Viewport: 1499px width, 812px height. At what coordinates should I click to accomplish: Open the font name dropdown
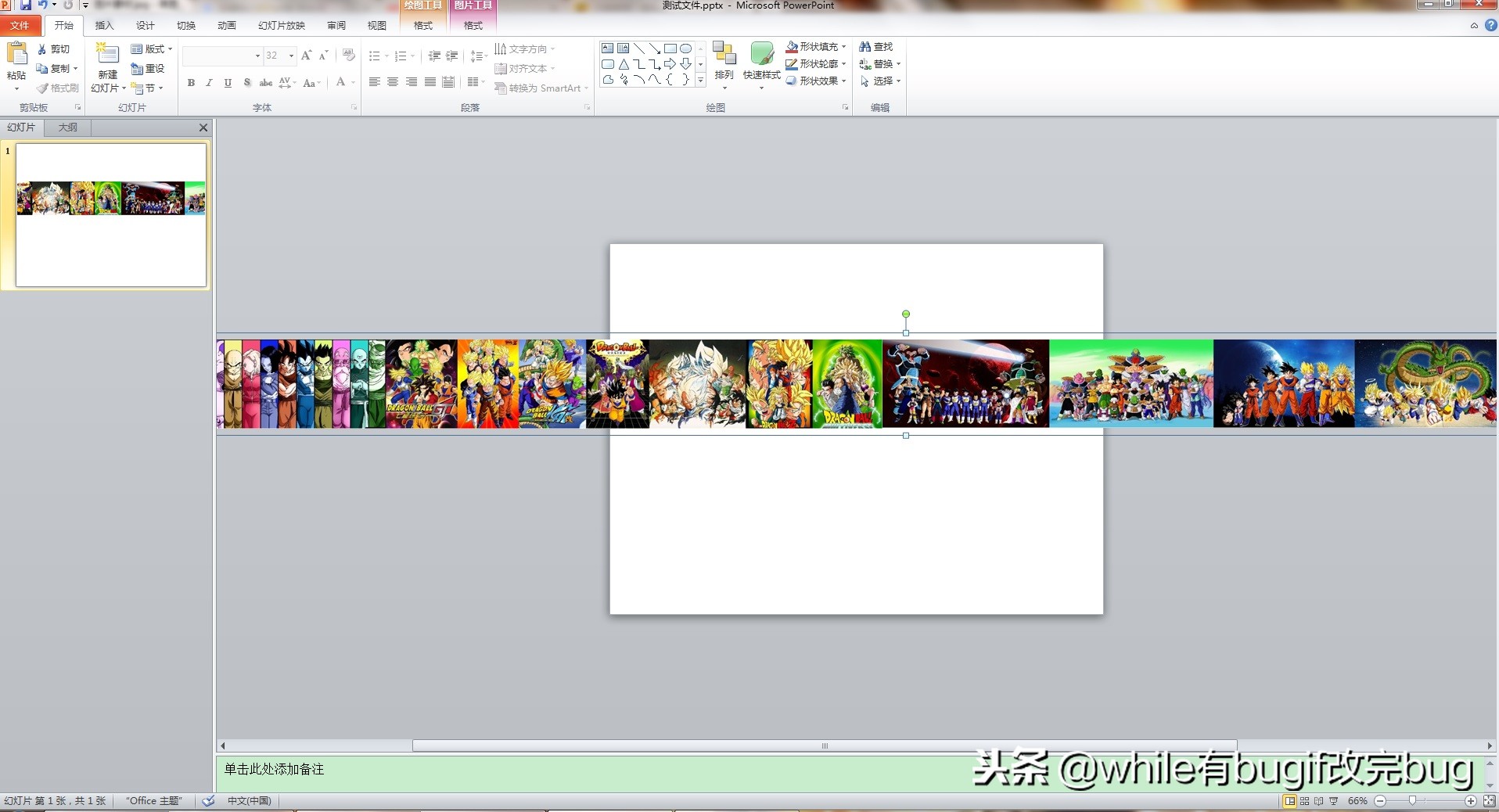[x=257, y=56]
